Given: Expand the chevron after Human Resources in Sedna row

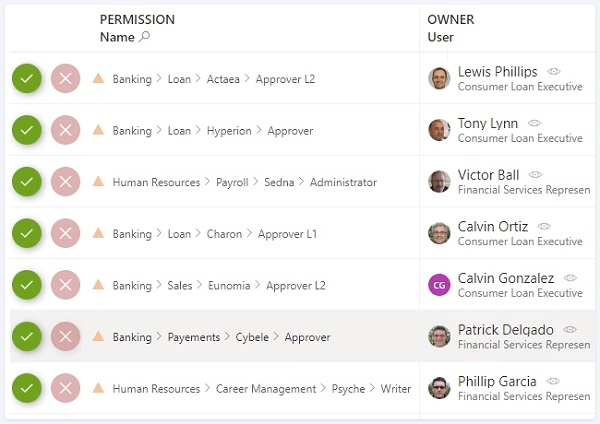Looking at the screenshot, I should pyautogui.click(x=208, y=182).
